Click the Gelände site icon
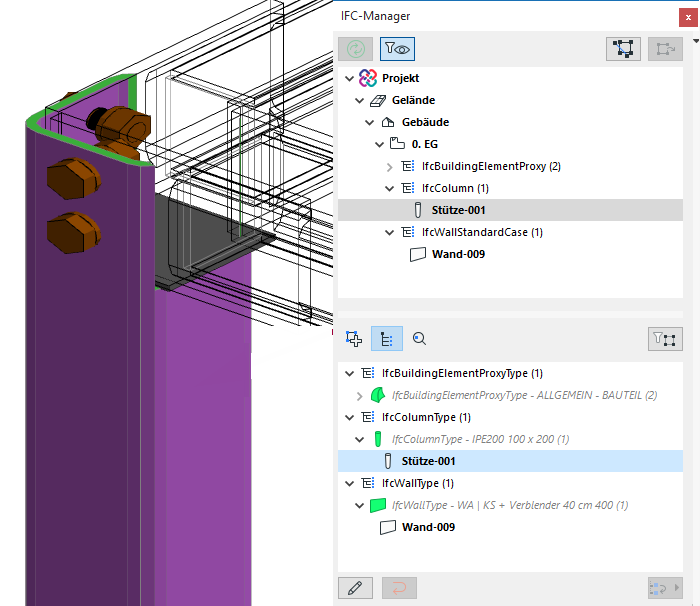Image resolution: width=700 pixels, height=606 pixels. pos(378,100)
